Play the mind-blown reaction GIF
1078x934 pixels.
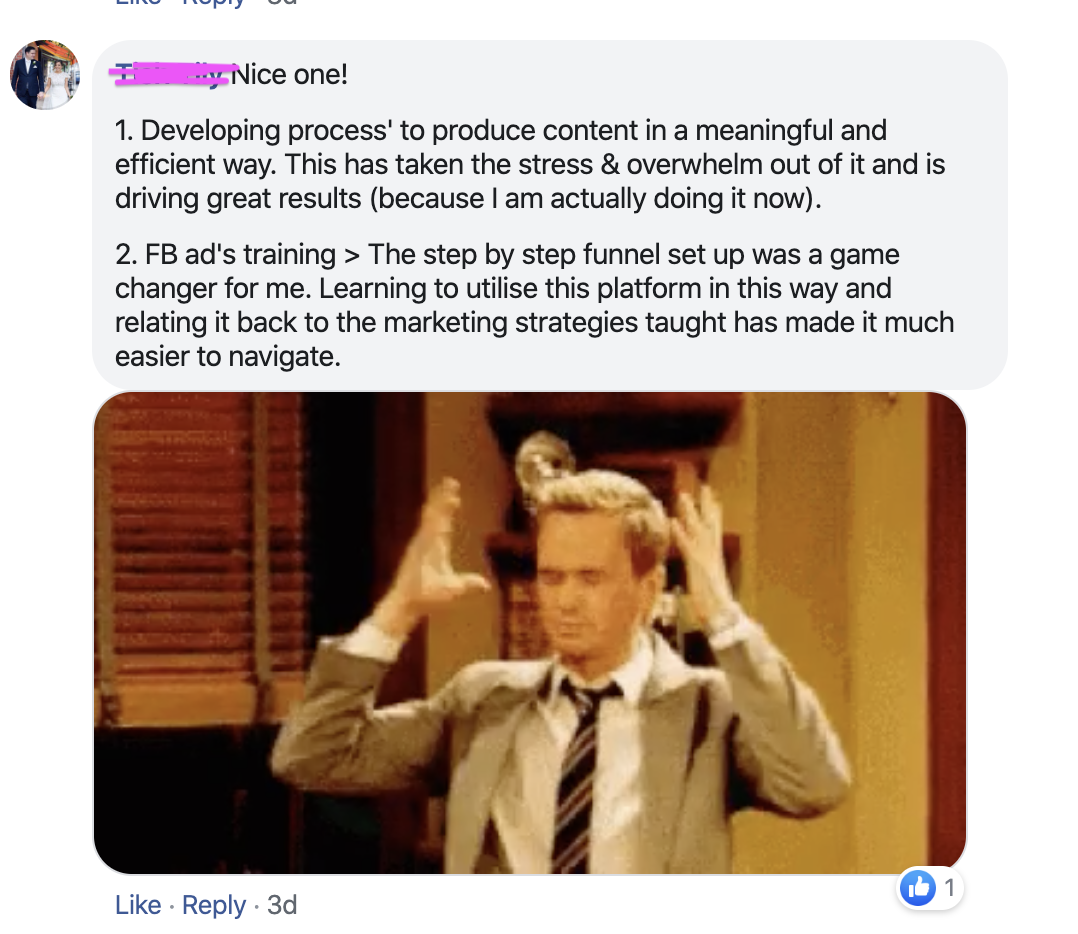point(529,633)
